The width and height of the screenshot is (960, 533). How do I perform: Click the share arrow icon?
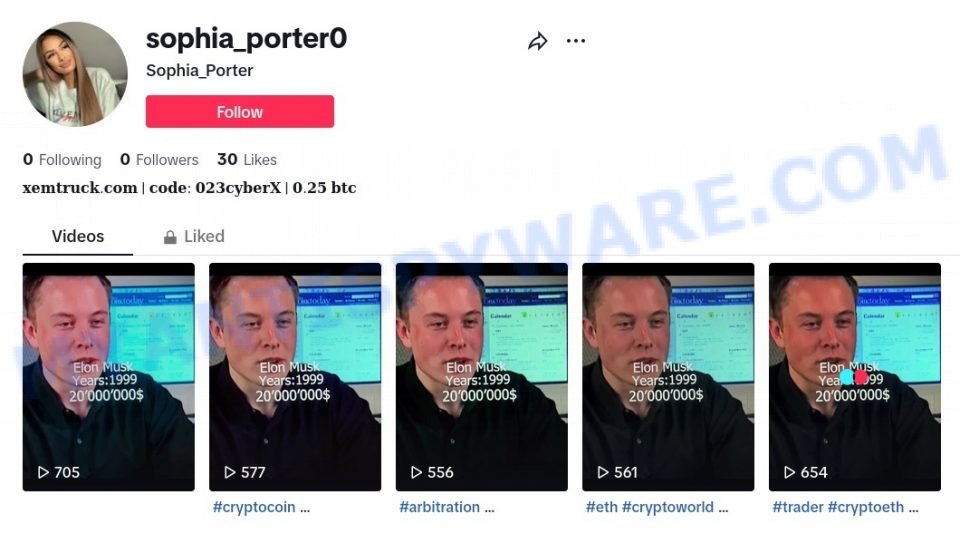(538, 41)
